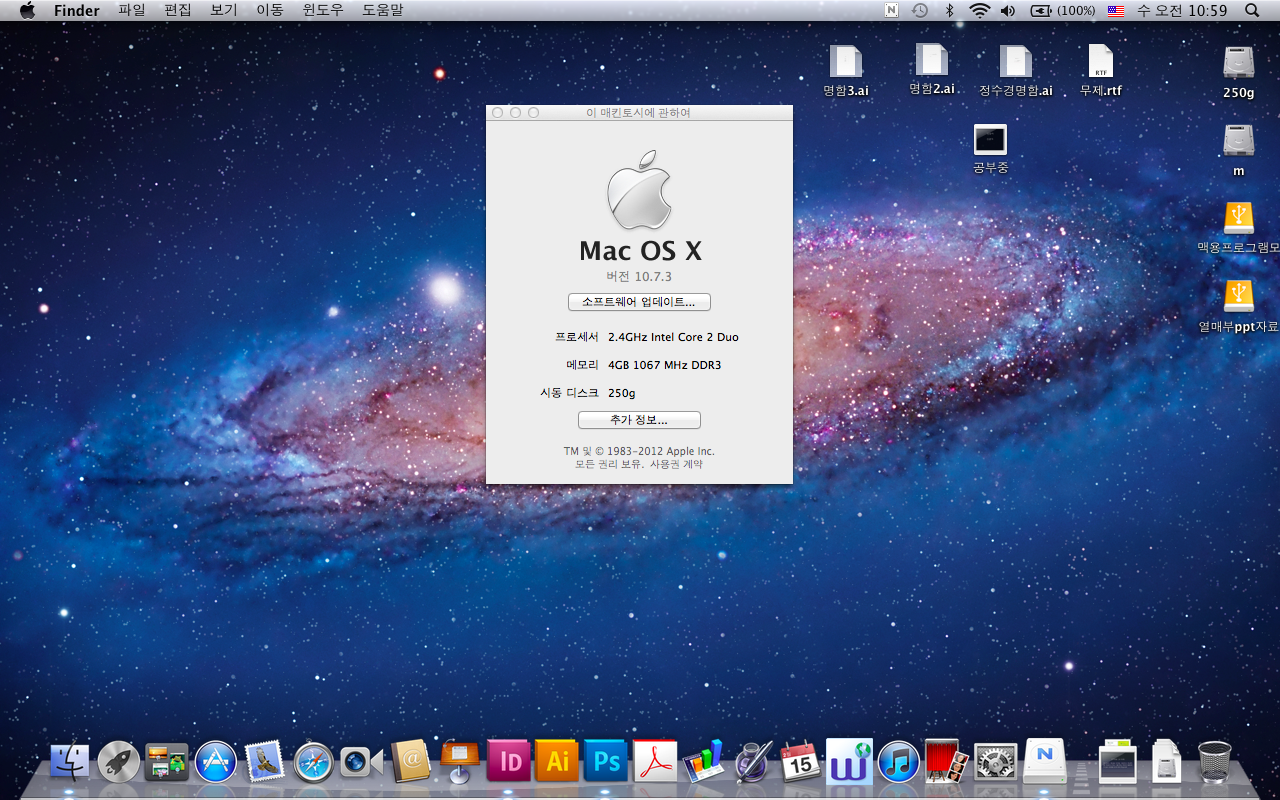Launch Adobe Illustrator from the dock
This screenshot has width=1280, height=800.
click(x=557, y=762)
